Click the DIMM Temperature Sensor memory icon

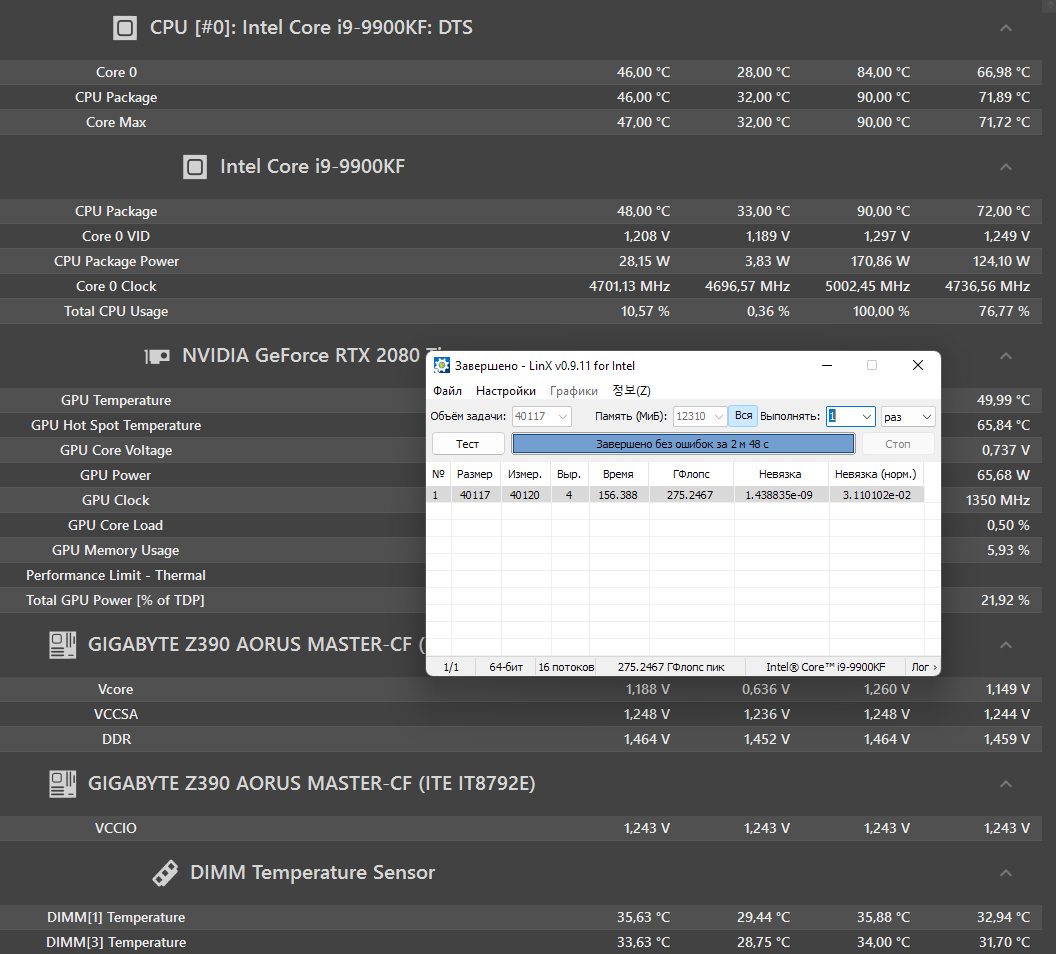pos(165,873)
